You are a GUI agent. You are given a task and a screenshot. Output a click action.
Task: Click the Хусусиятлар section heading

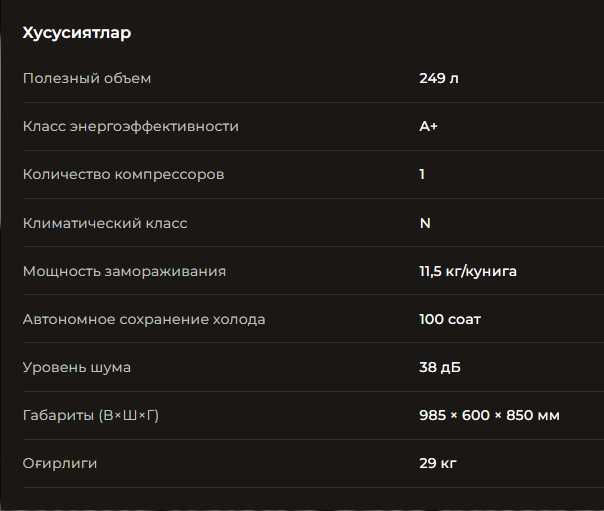77,33
